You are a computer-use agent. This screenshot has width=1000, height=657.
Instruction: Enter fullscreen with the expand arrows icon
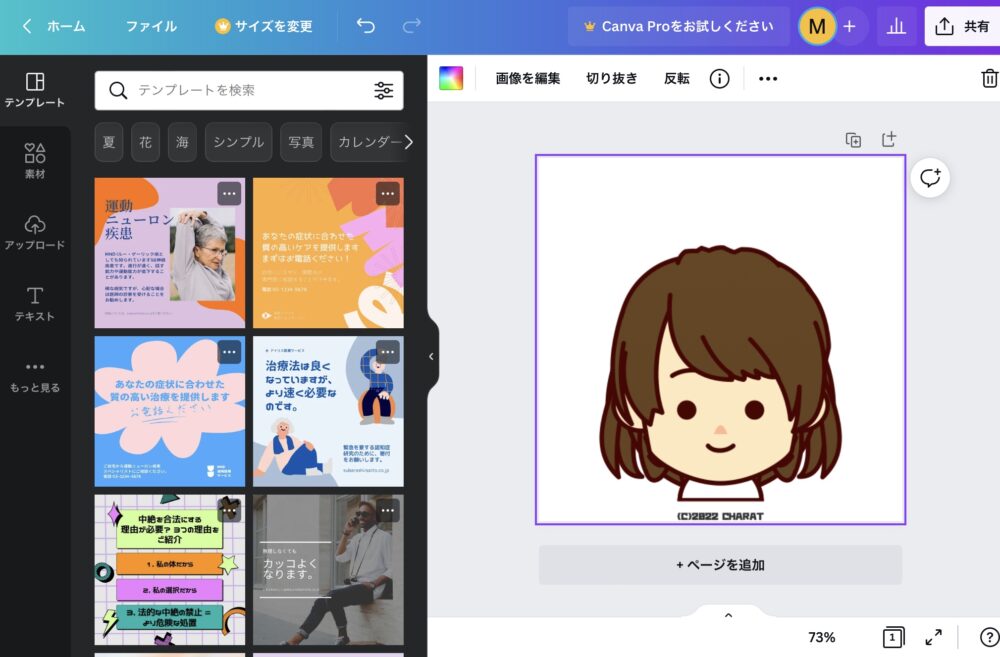pyautogui.click(x=934, y=637)
